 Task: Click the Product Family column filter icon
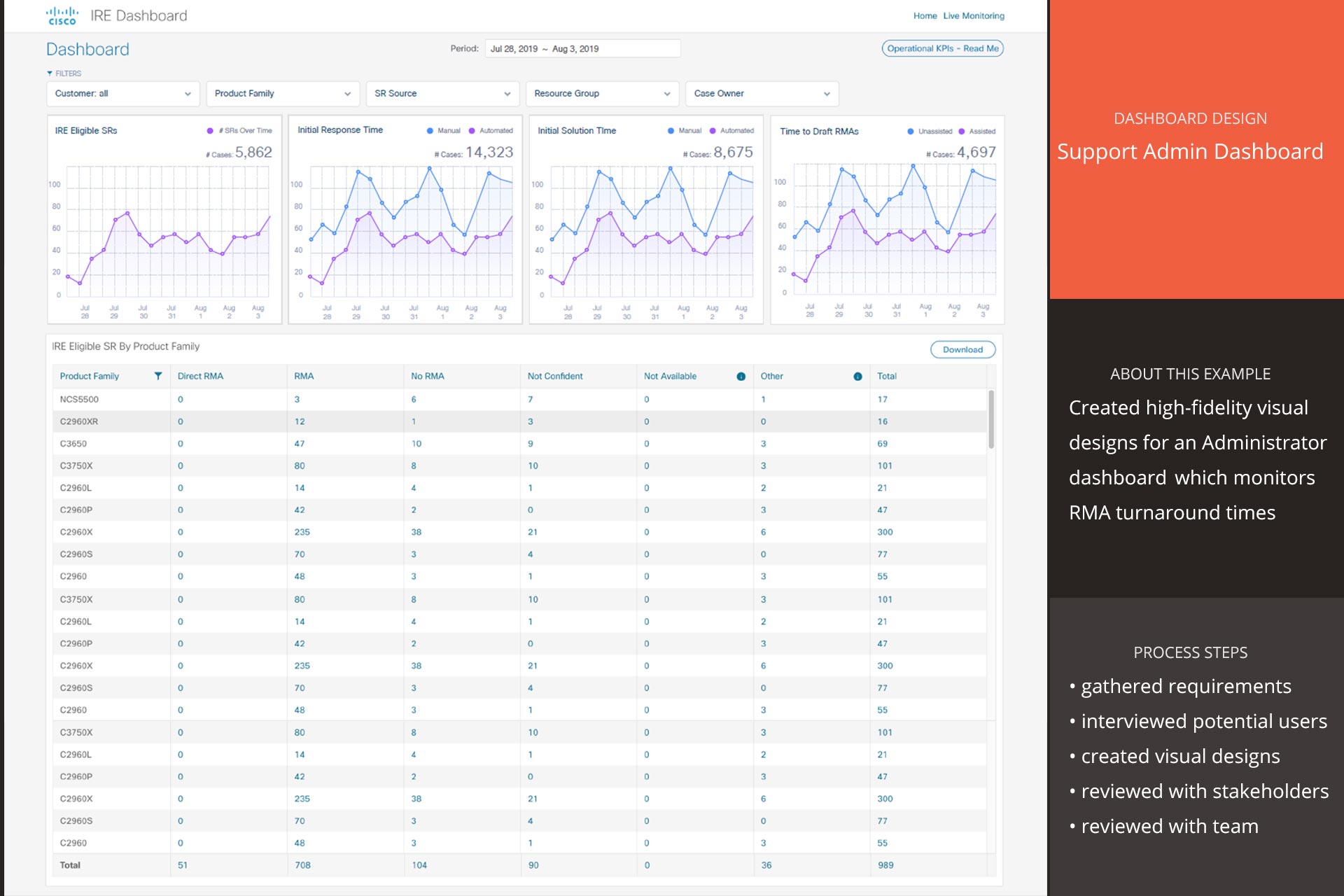(158, 376)
